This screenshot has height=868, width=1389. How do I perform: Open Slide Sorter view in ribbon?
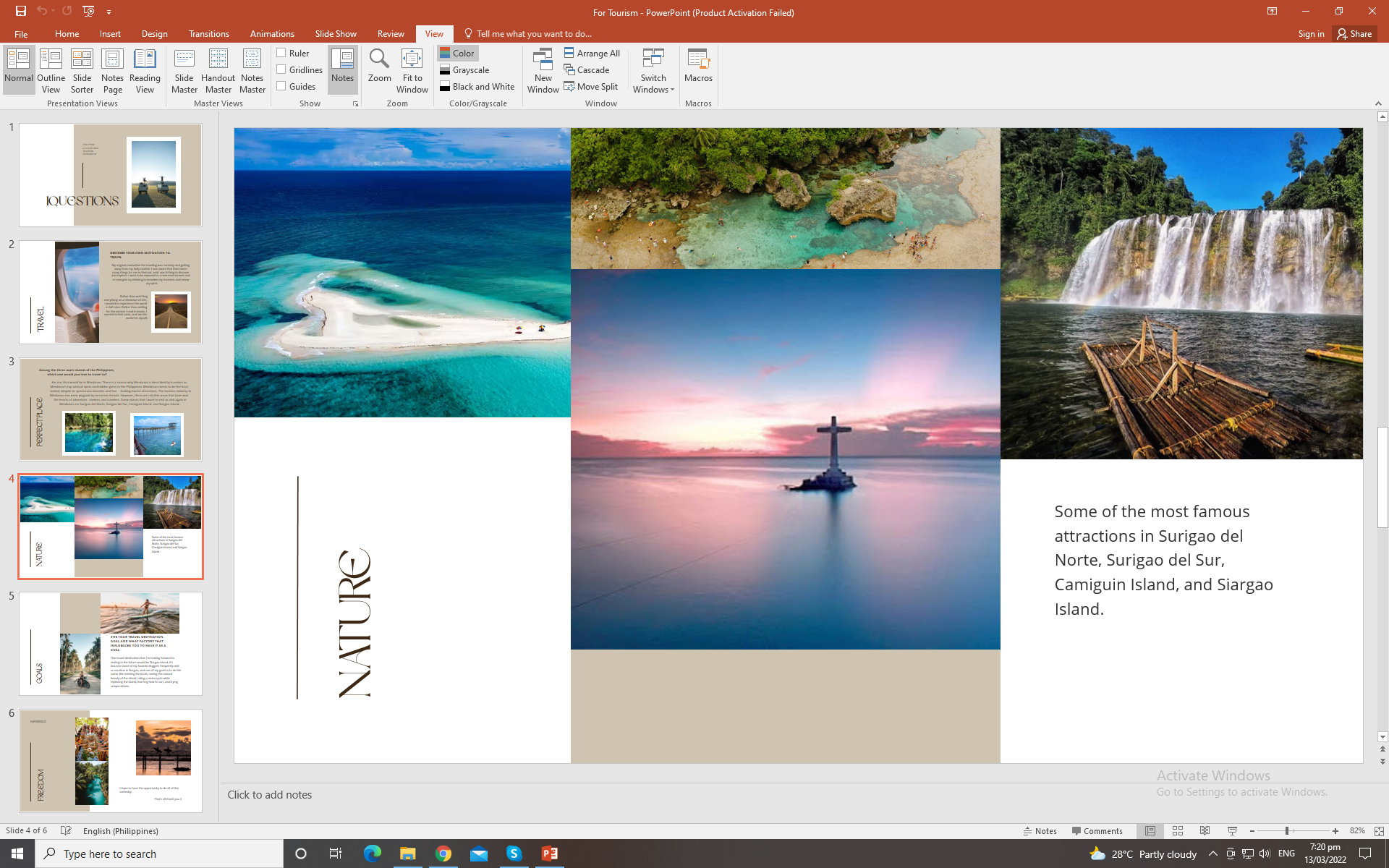coord(82,70)
